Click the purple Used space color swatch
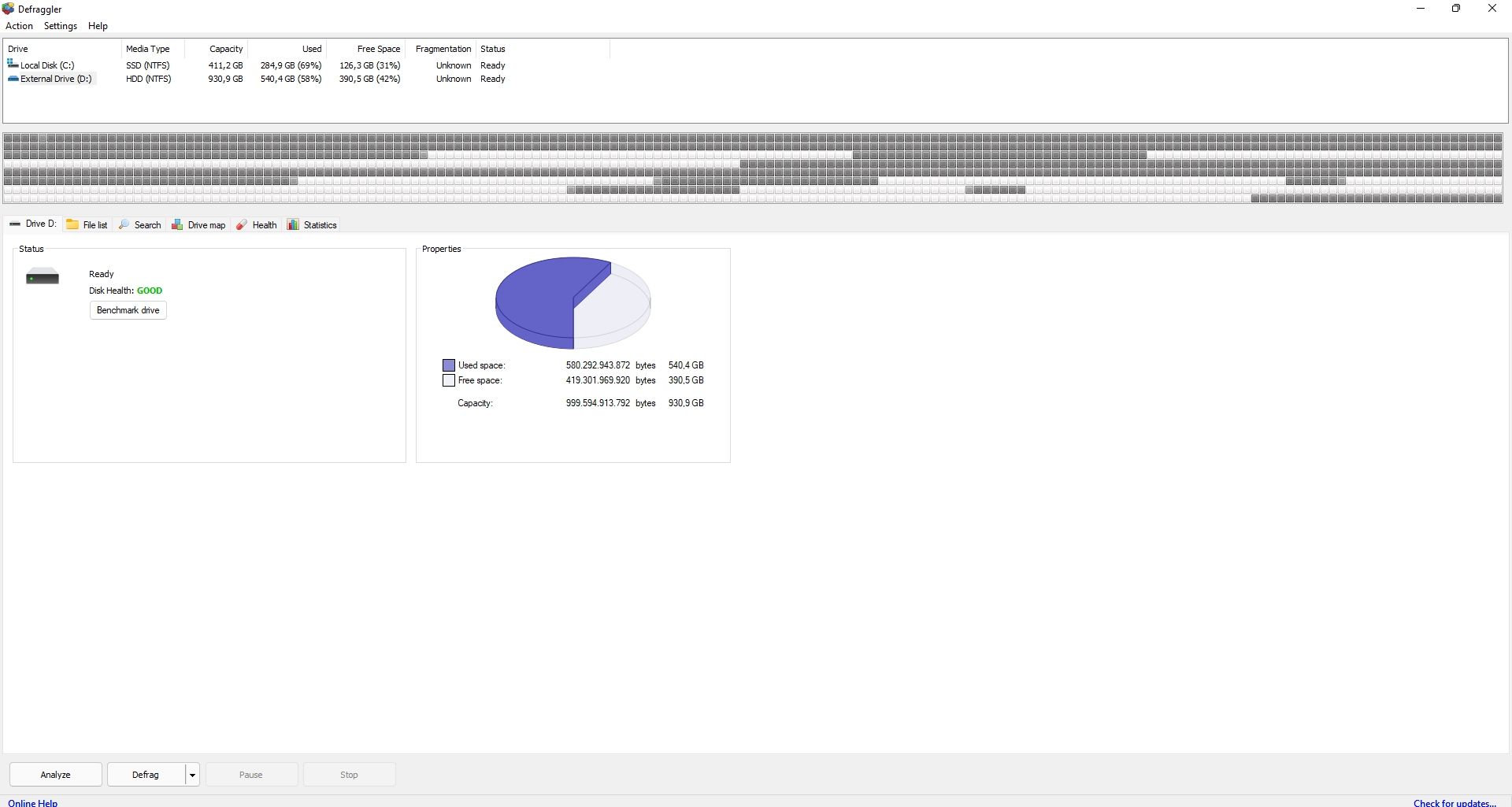 [x=449, y=365]
